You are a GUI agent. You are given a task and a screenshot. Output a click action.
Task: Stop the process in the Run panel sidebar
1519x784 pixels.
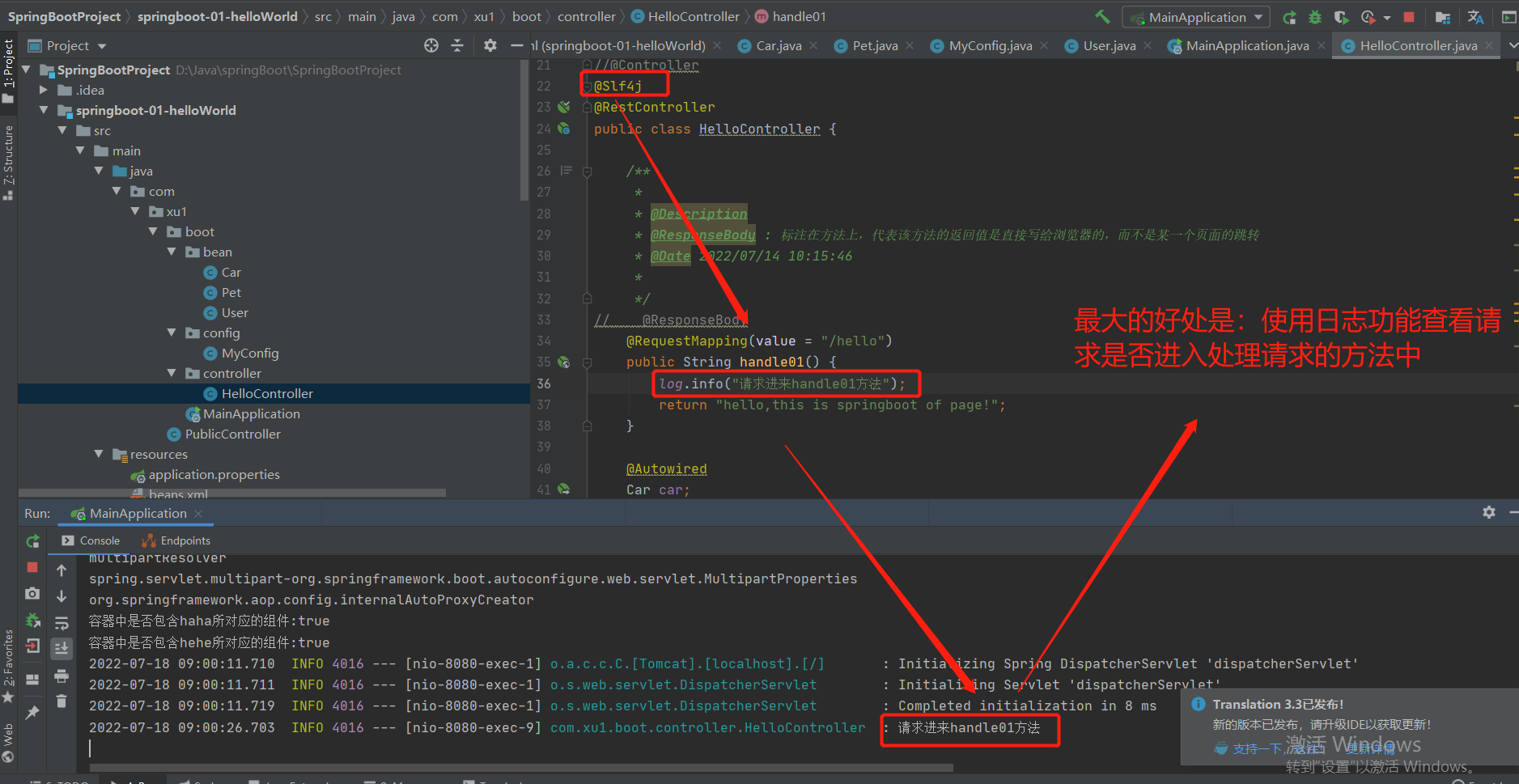click(32, 567)
